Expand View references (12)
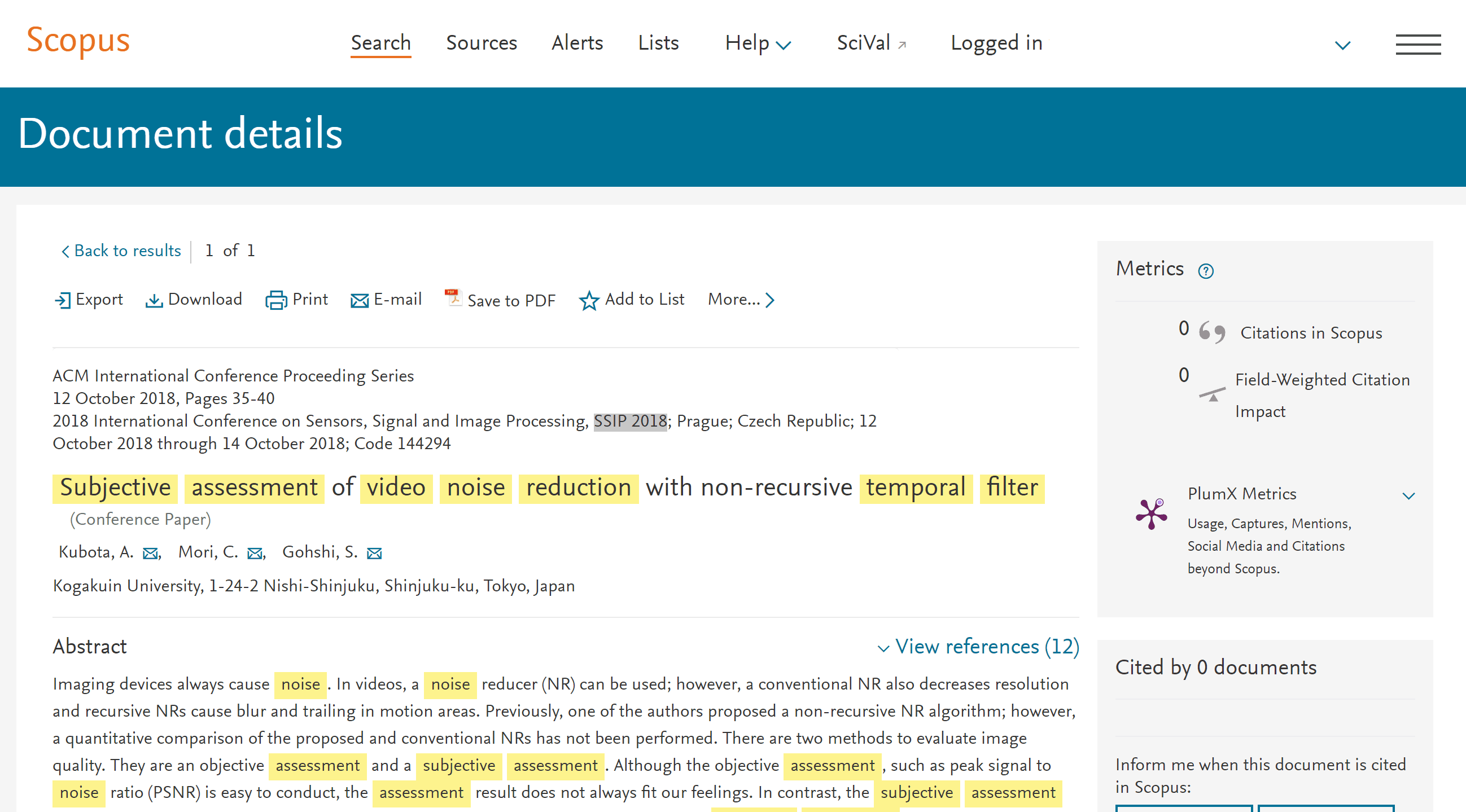Viewport: 1466px width, 812px height. [978, 647]
